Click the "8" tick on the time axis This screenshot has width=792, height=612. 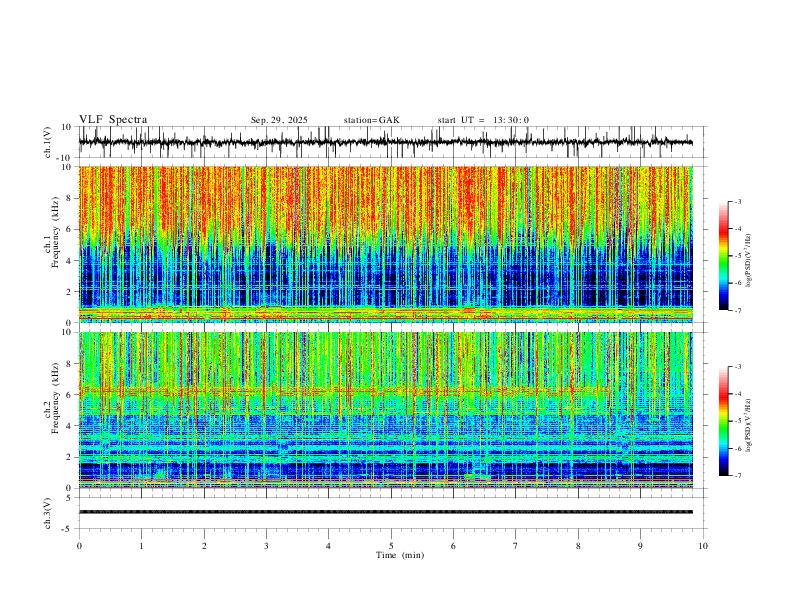578,546
